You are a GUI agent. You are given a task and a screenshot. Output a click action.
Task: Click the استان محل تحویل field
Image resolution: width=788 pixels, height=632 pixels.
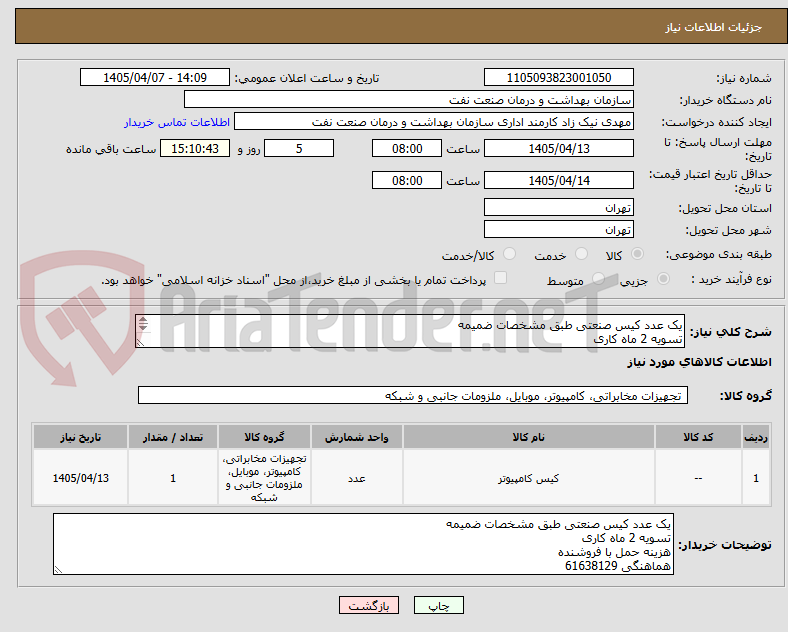pos(559,207)
